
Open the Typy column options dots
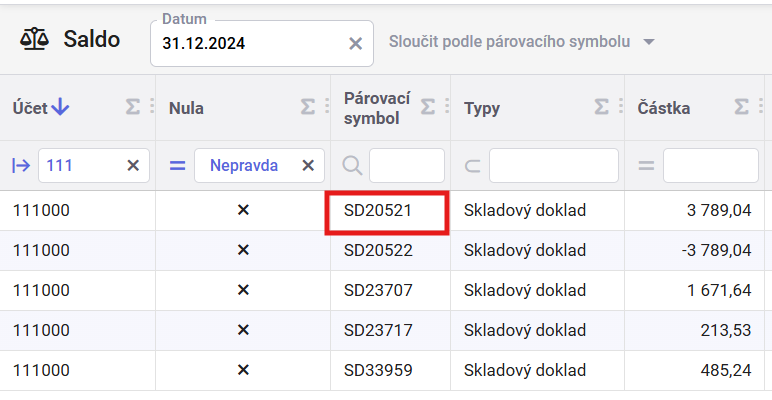coord(620,106)
